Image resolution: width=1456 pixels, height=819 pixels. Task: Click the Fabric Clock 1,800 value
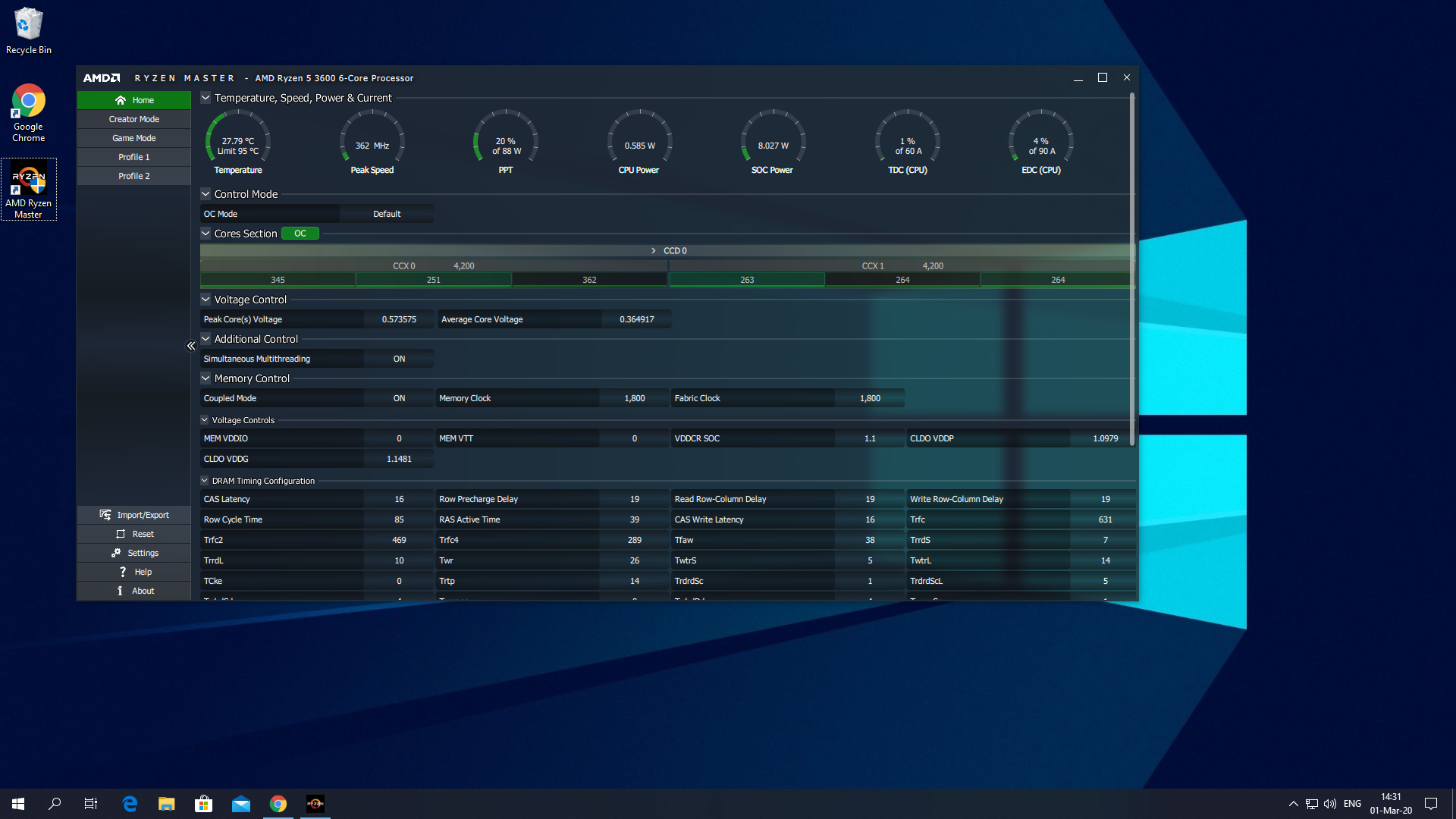(x=870, y=398)
